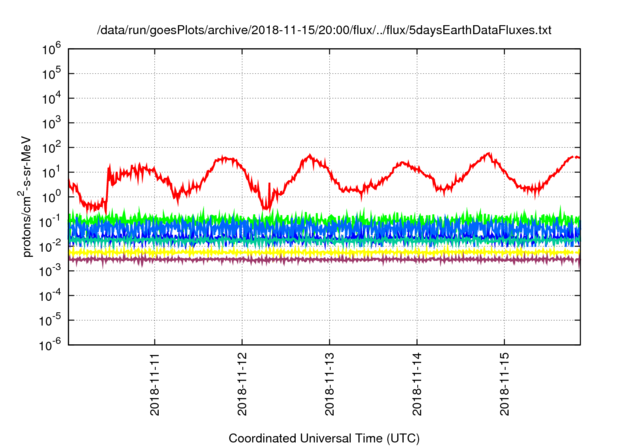Click the 10^5 y-axis label
Image resolution: width=640 pixels, height=448 pixels.
(x=51, y=74)
